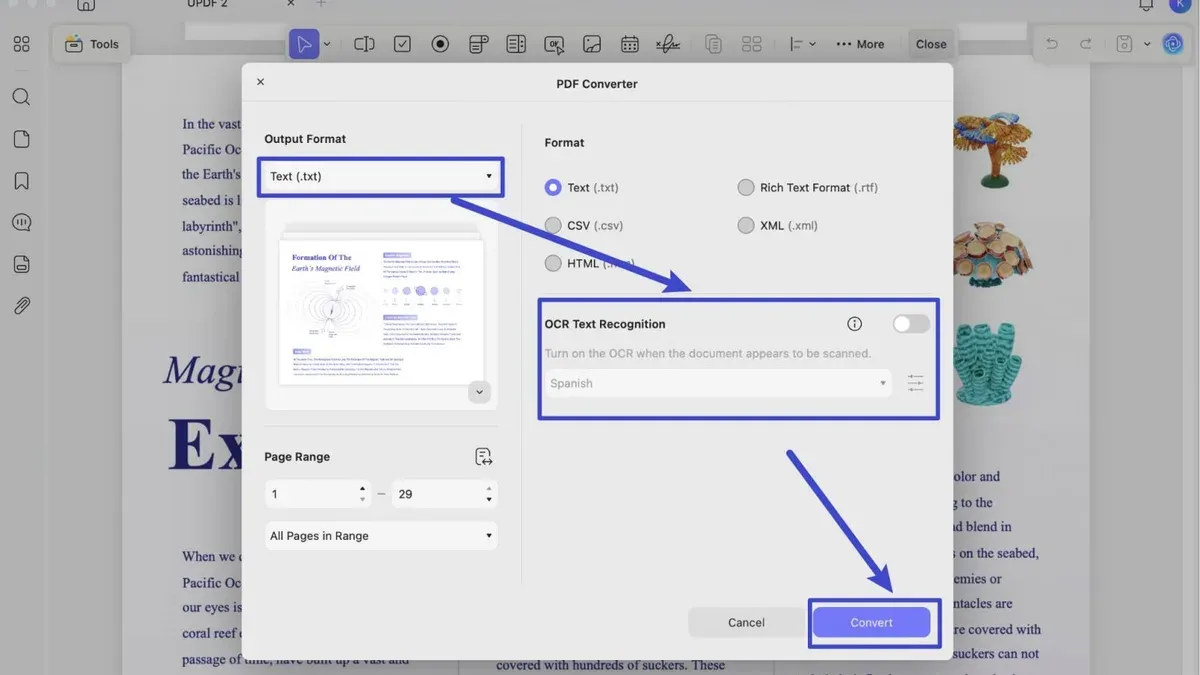Viewport: 1200px width, 675px height.
Task: Select the arrow selection tool
Action: [304, 44]
